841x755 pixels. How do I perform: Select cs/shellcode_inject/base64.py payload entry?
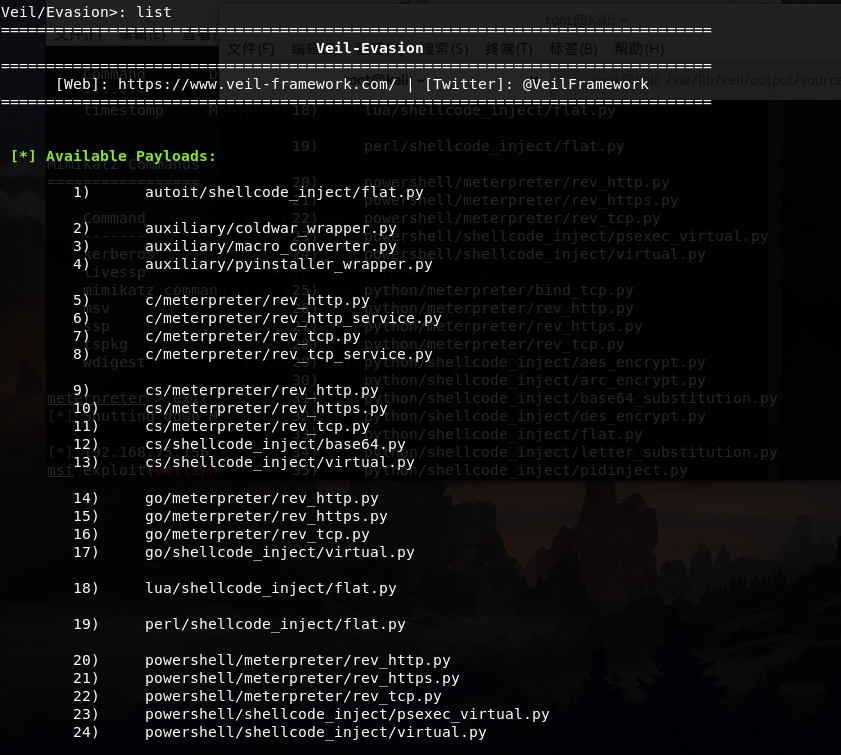pos(275,444)
